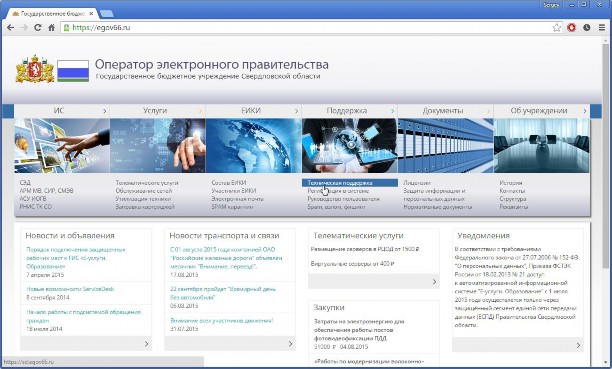The height and width of the screenshot is (369, 612).
Task: Open the ИС menu section
Action: [59, 111]
